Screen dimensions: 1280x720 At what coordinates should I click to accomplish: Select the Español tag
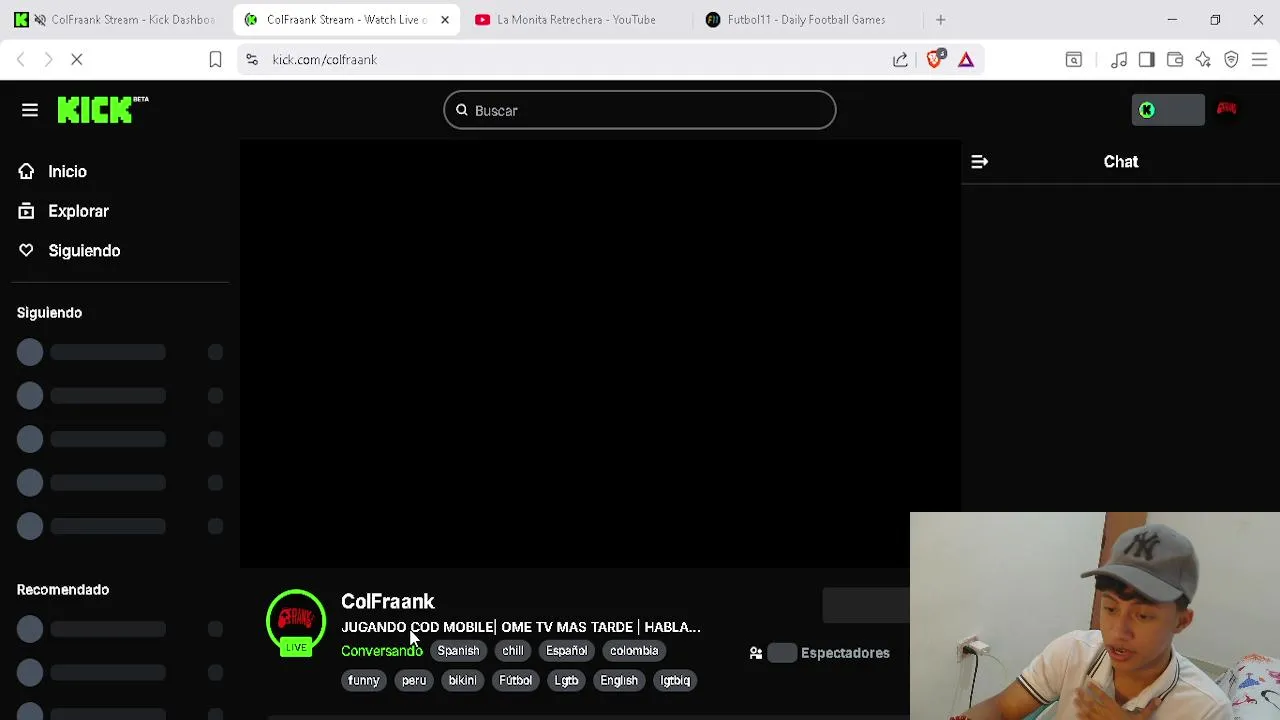[566, 651]
